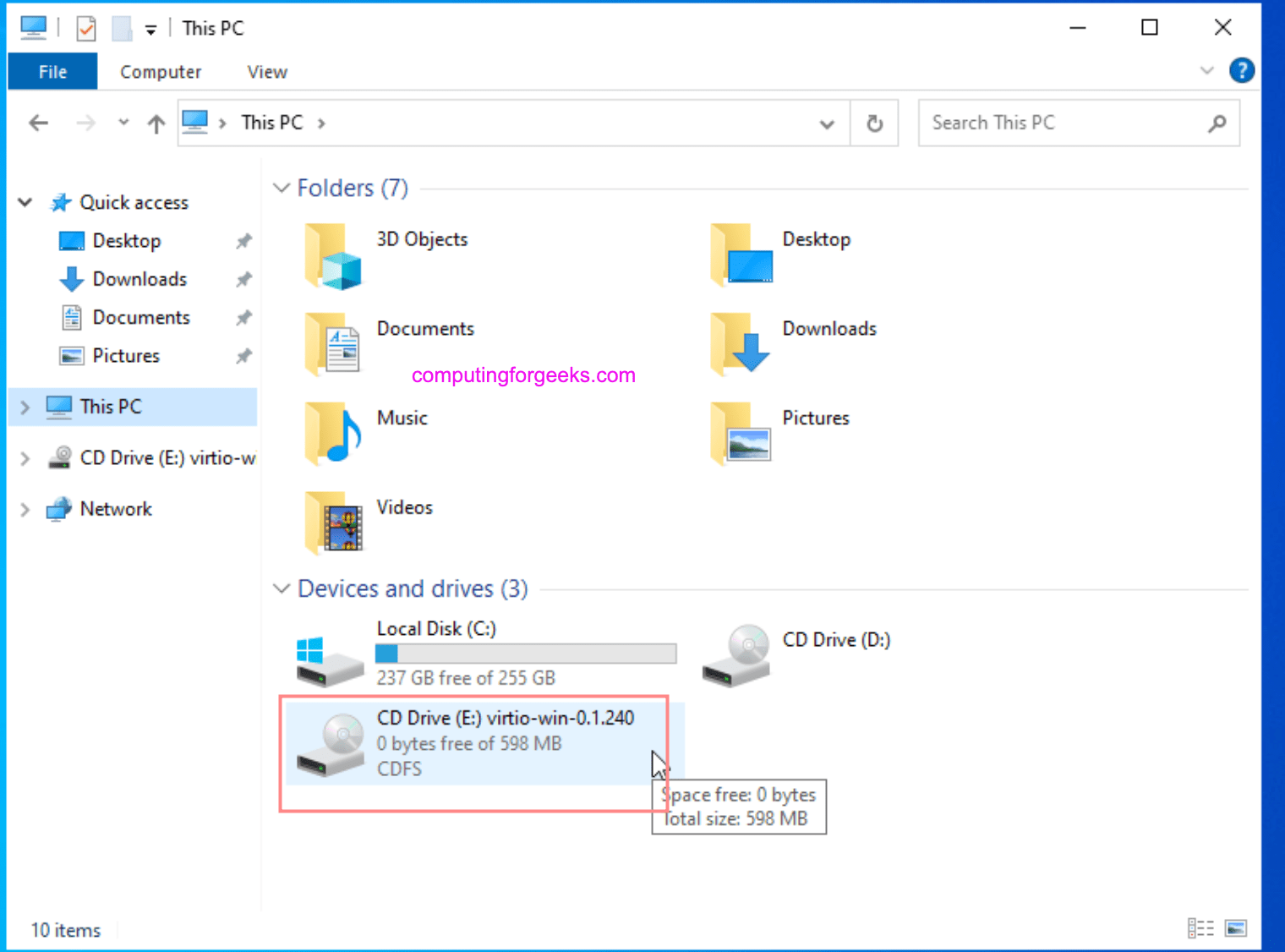
Task: Click the Help question mark button
Action: [1241, 70]
